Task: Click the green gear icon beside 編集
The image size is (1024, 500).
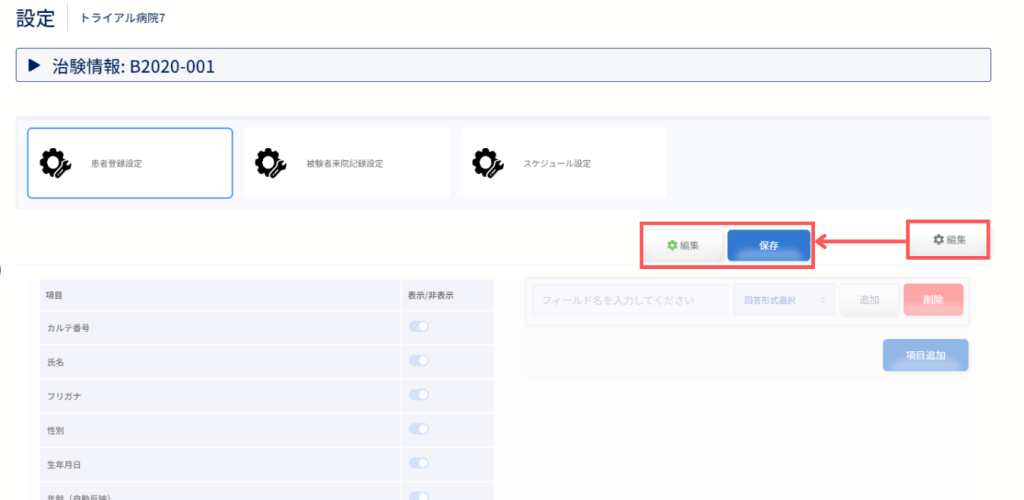Action: [x=671, y=245]
